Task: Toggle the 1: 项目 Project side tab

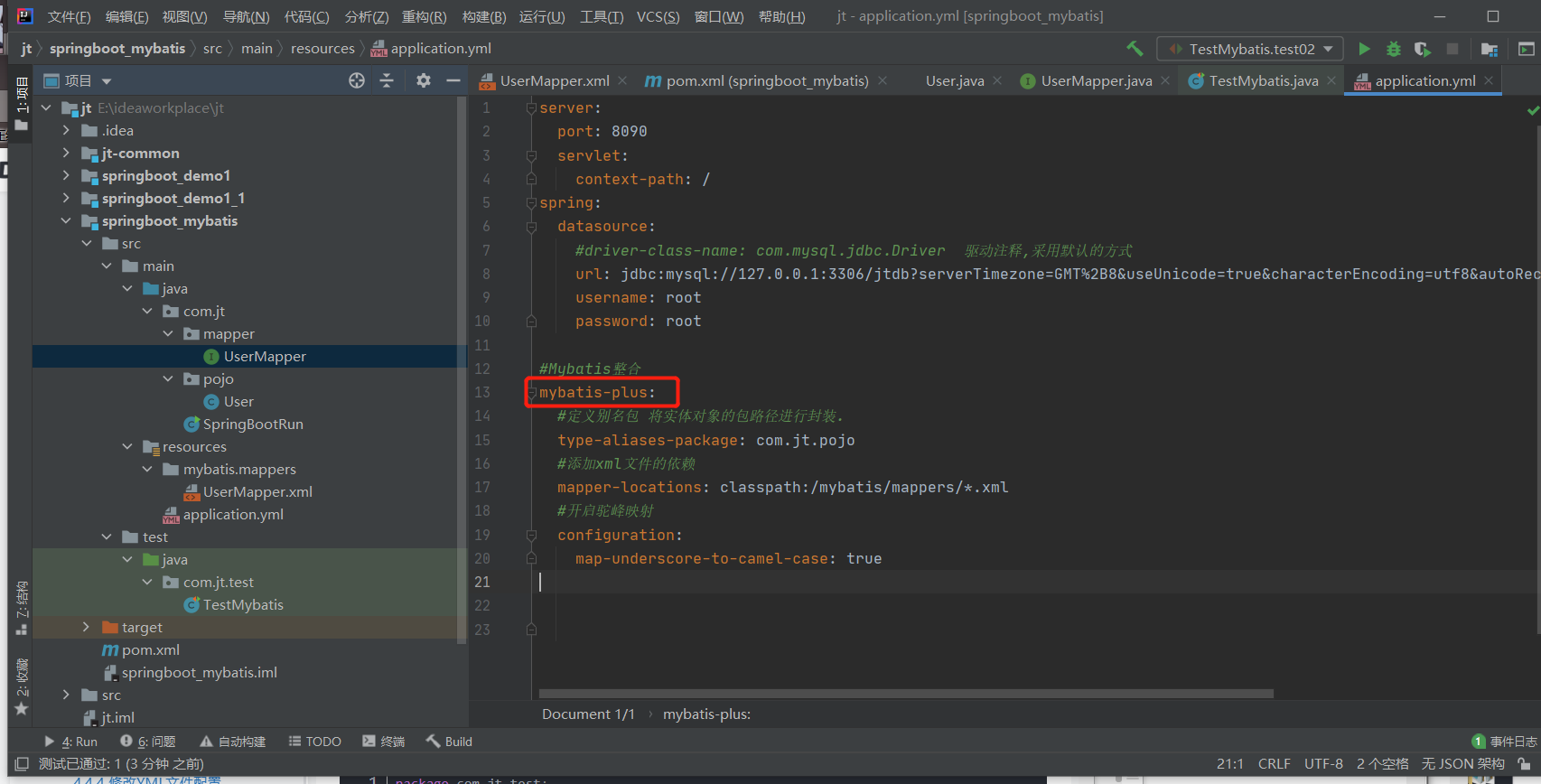Action: pos(22,103)
